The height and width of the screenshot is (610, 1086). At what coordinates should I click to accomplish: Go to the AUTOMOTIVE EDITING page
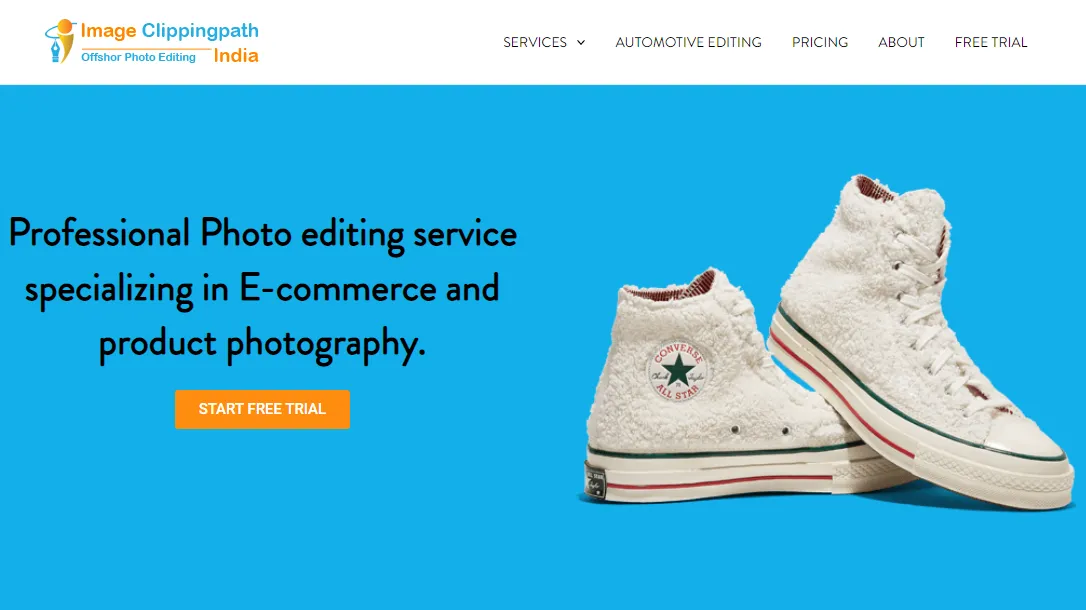click(688, 42)
